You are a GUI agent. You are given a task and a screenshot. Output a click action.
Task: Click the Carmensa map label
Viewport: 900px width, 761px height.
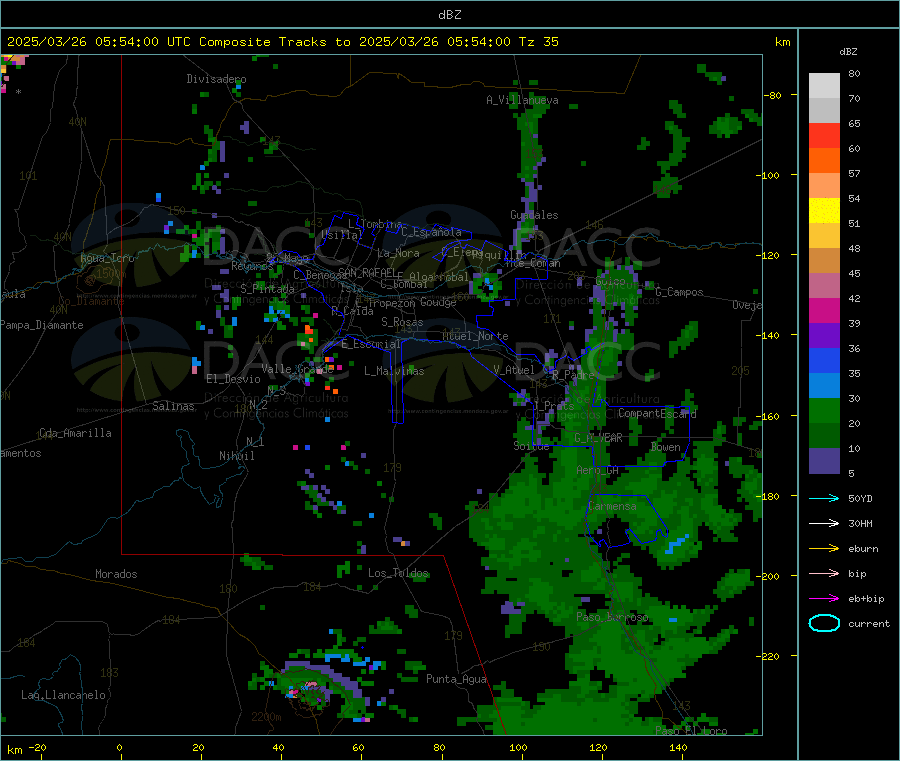coord(612,506)
